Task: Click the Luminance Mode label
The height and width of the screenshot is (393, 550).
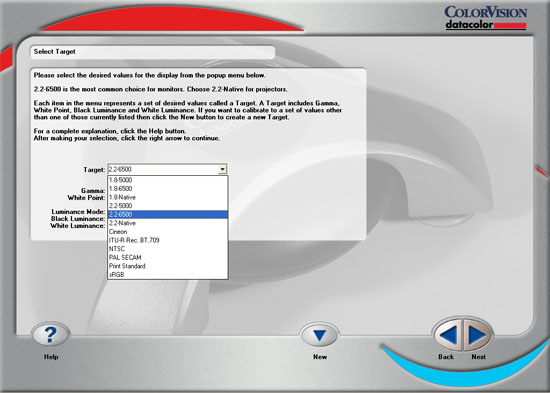Action: click(78, 212)
